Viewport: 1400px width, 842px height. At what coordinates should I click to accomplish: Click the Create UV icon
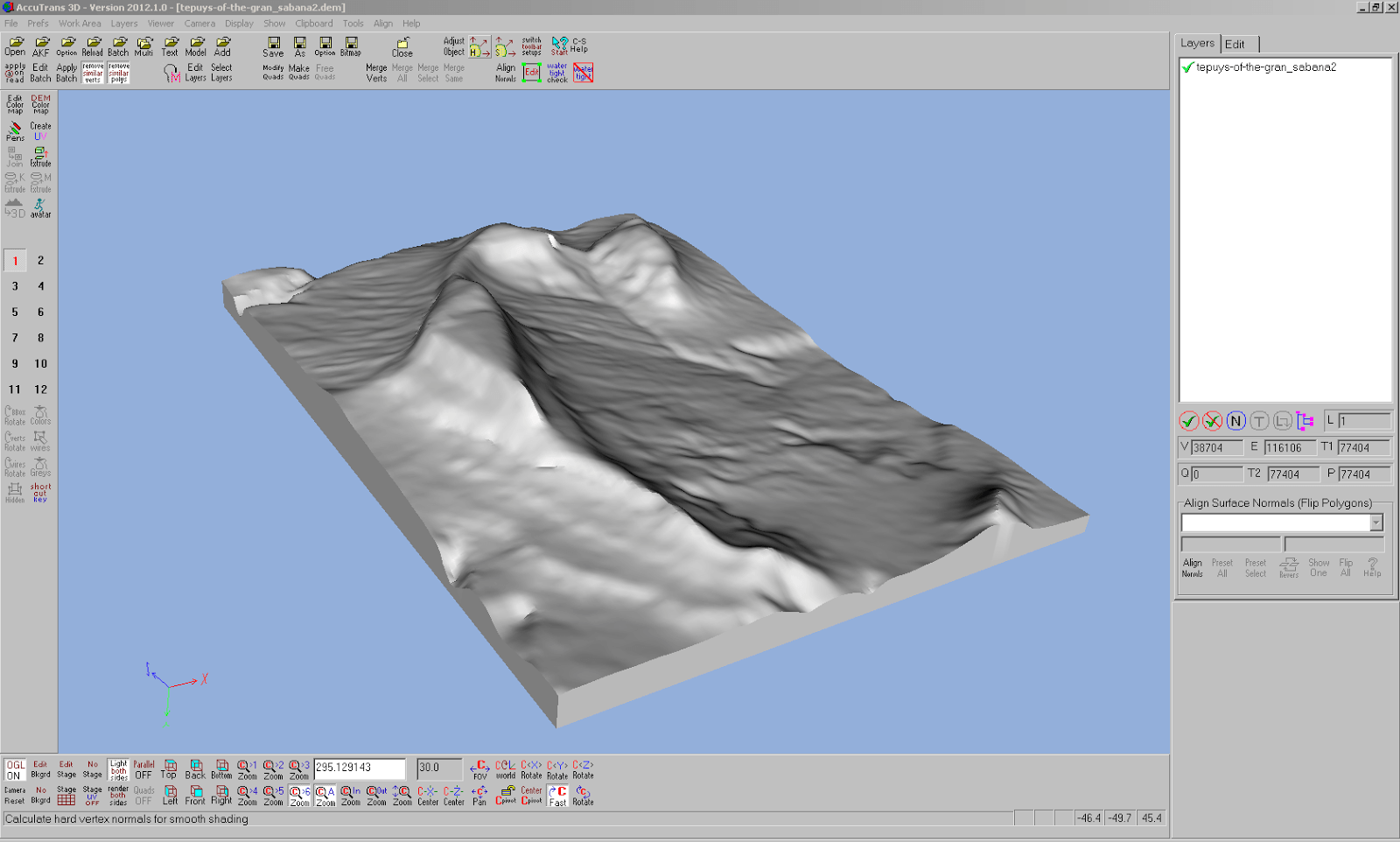41,131
